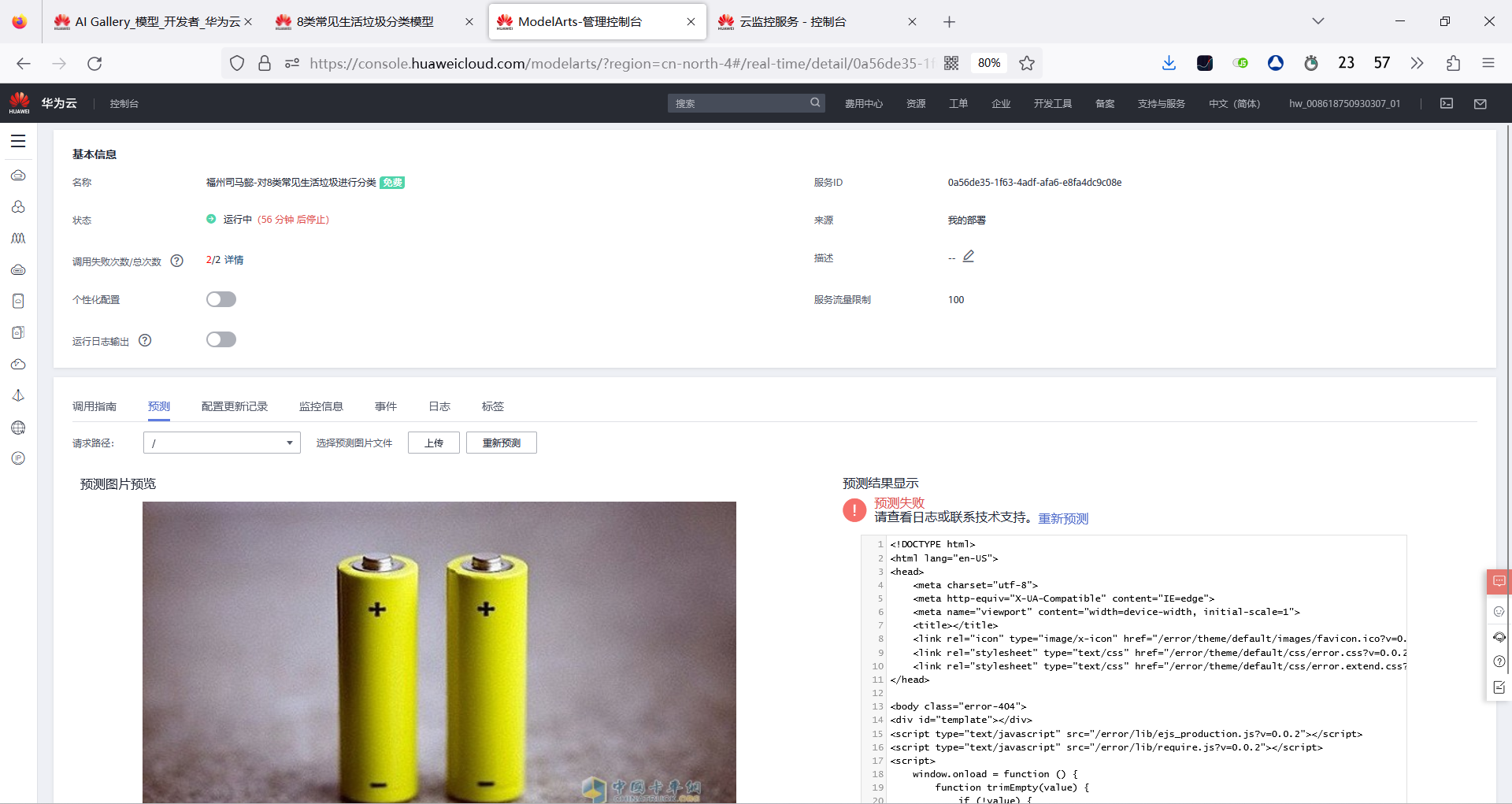Open the account hw_008618750930307_01 menu
This screenshot has height=804, width=1512.
1344,104
